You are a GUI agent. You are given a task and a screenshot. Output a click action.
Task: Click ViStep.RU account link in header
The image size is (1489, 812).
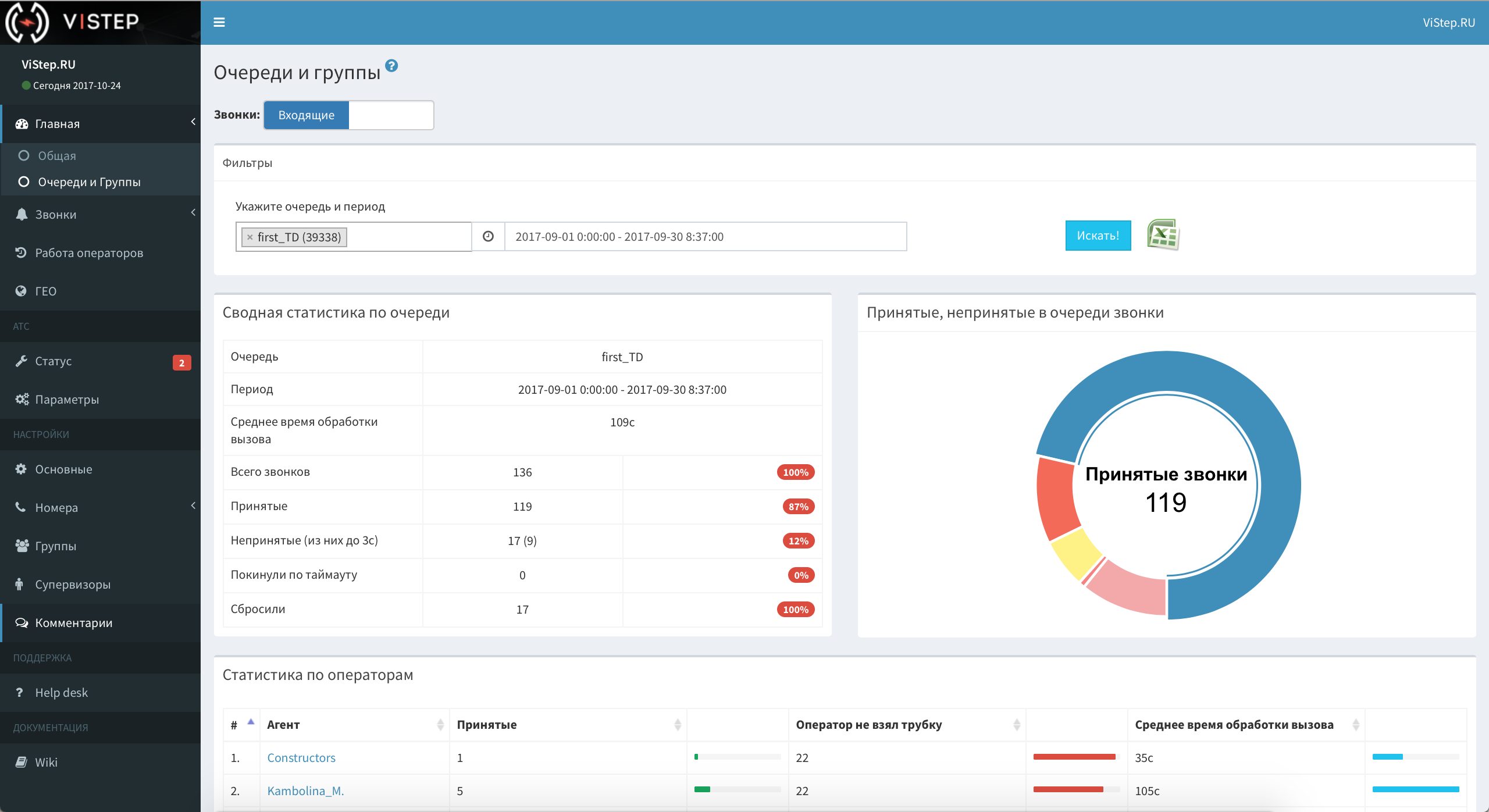pyautogui.click(x=1449, y=23)
